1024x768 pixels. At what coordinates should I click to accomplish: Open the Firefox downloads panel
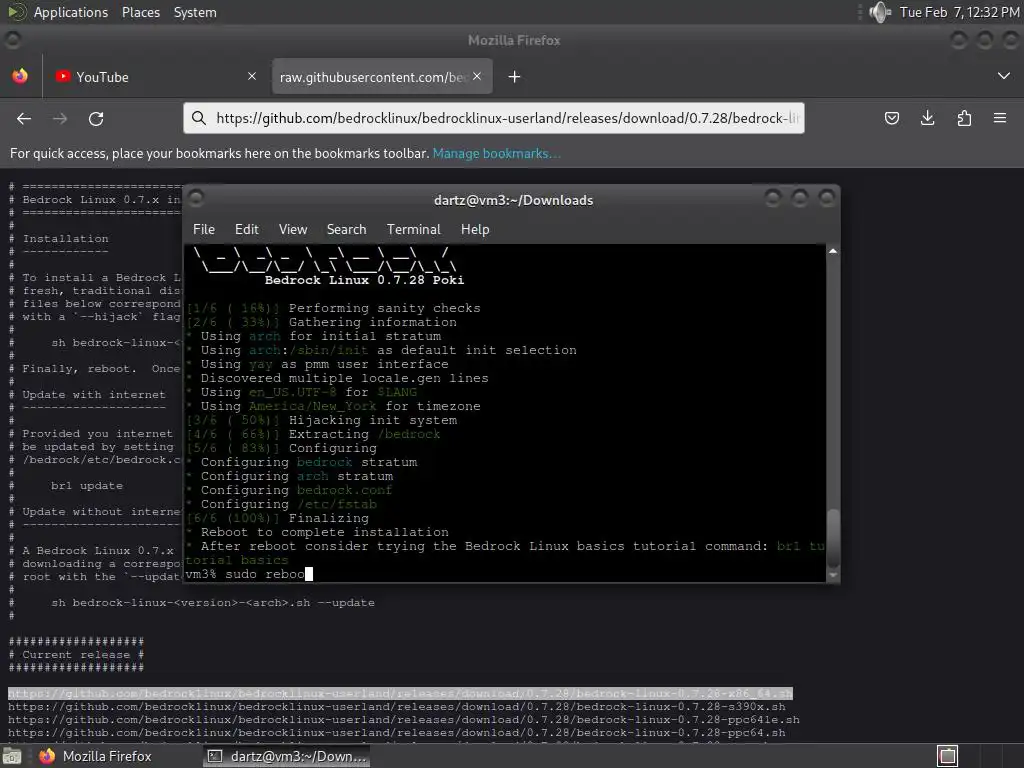pos(927,118)
